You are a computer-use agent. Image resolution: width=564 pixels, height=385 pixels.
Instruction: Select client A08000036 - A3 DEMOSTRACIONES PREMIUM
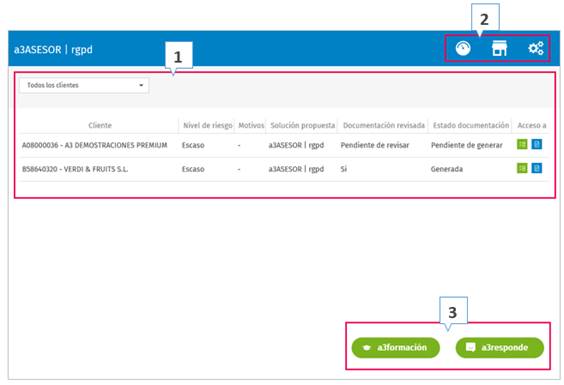click(95, 145)
